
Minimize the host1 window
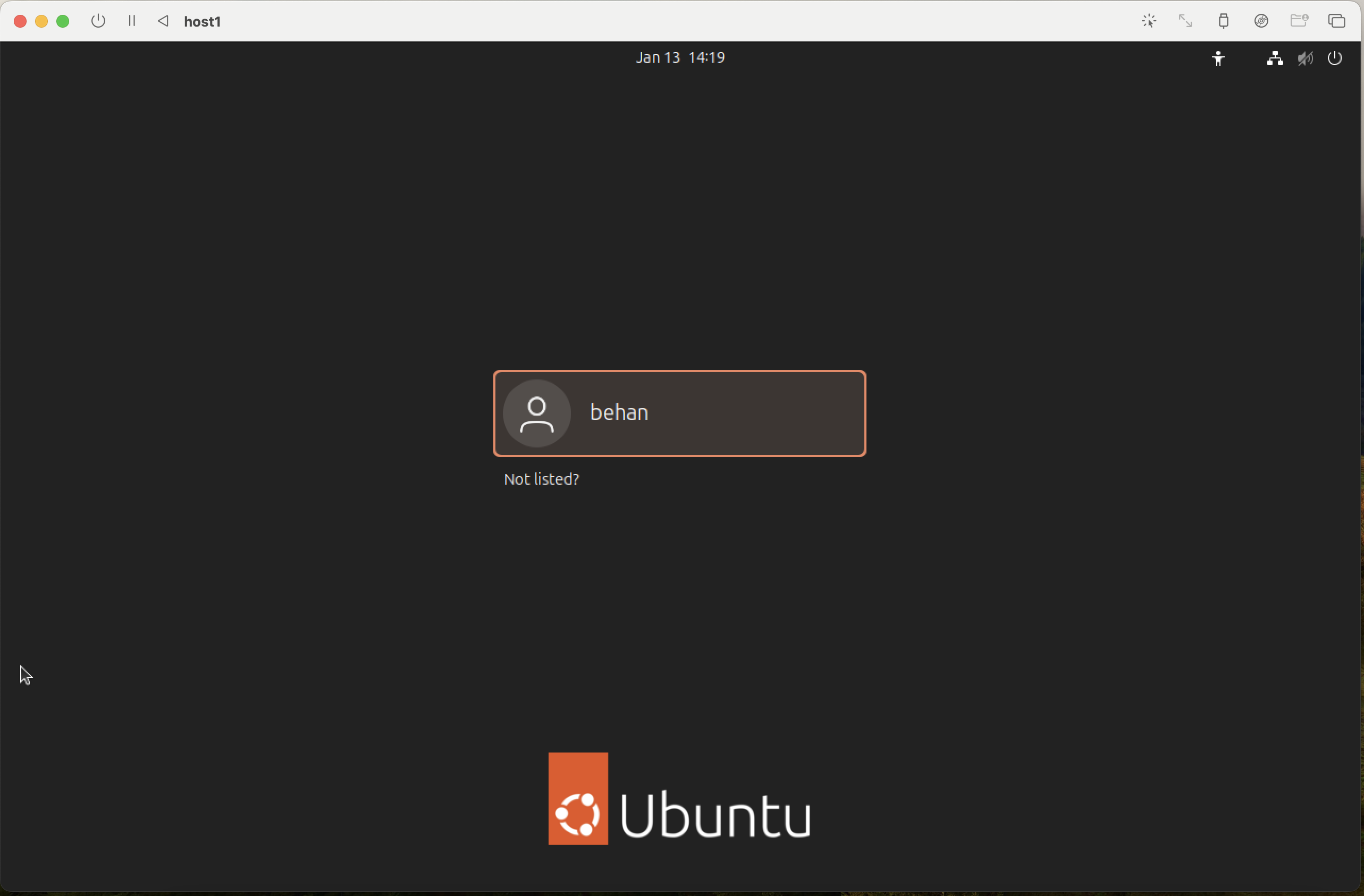click(41, 21)
